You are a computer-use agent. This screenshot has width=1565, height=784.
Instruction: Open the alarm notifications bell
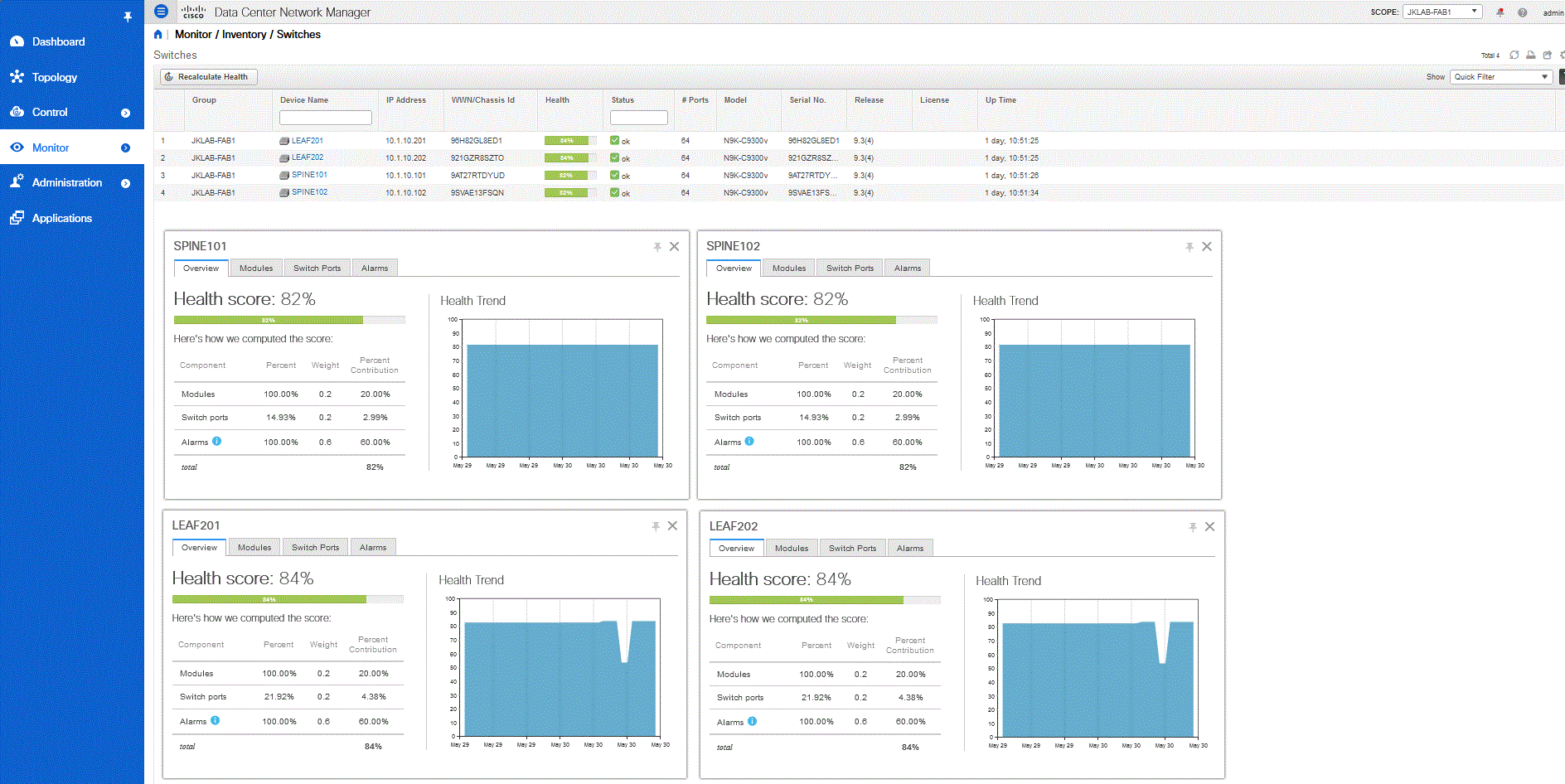tap(1500, 12)
